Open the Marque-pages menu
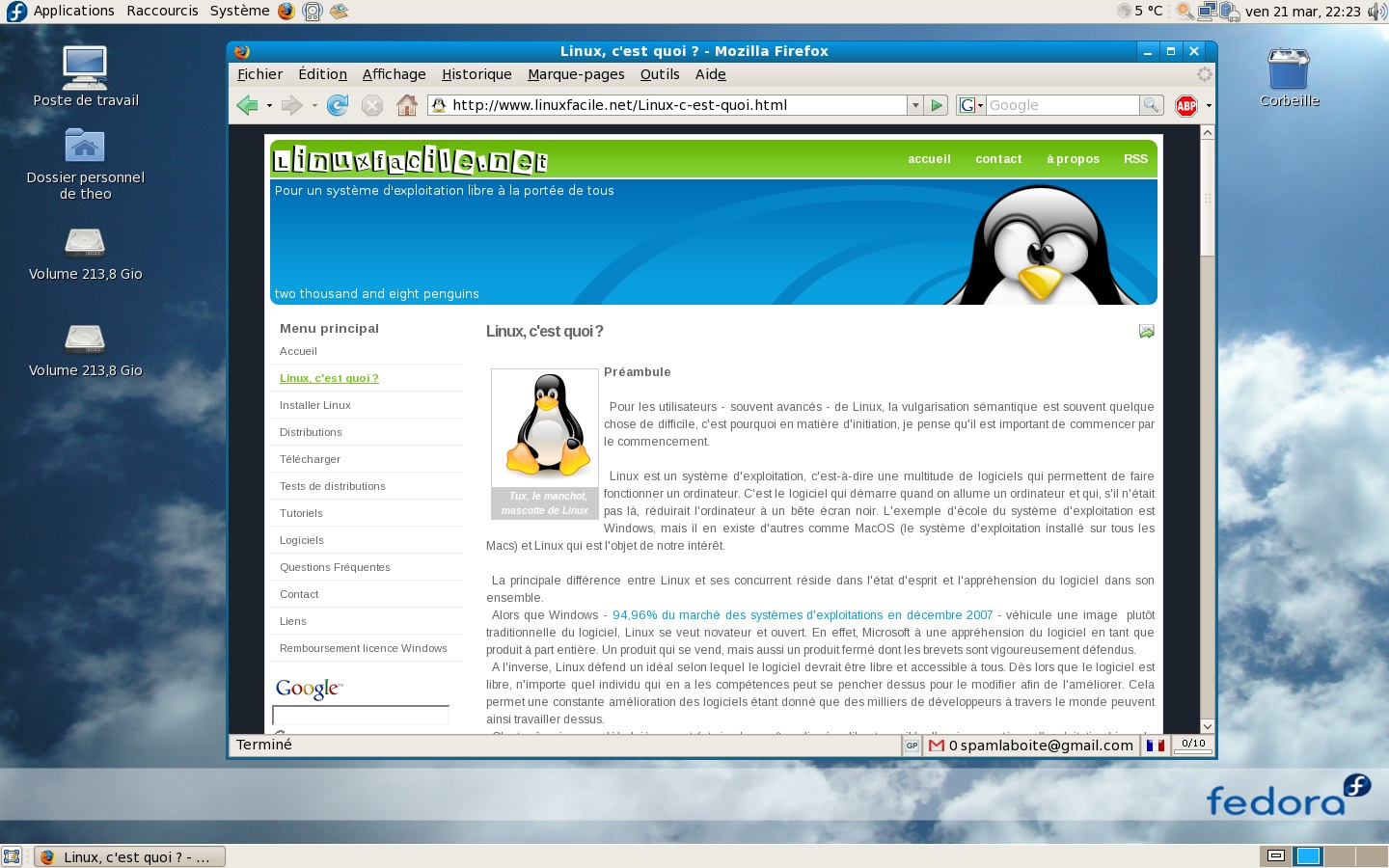Viewport: 1389px width, 868px height. click(576, 74)
